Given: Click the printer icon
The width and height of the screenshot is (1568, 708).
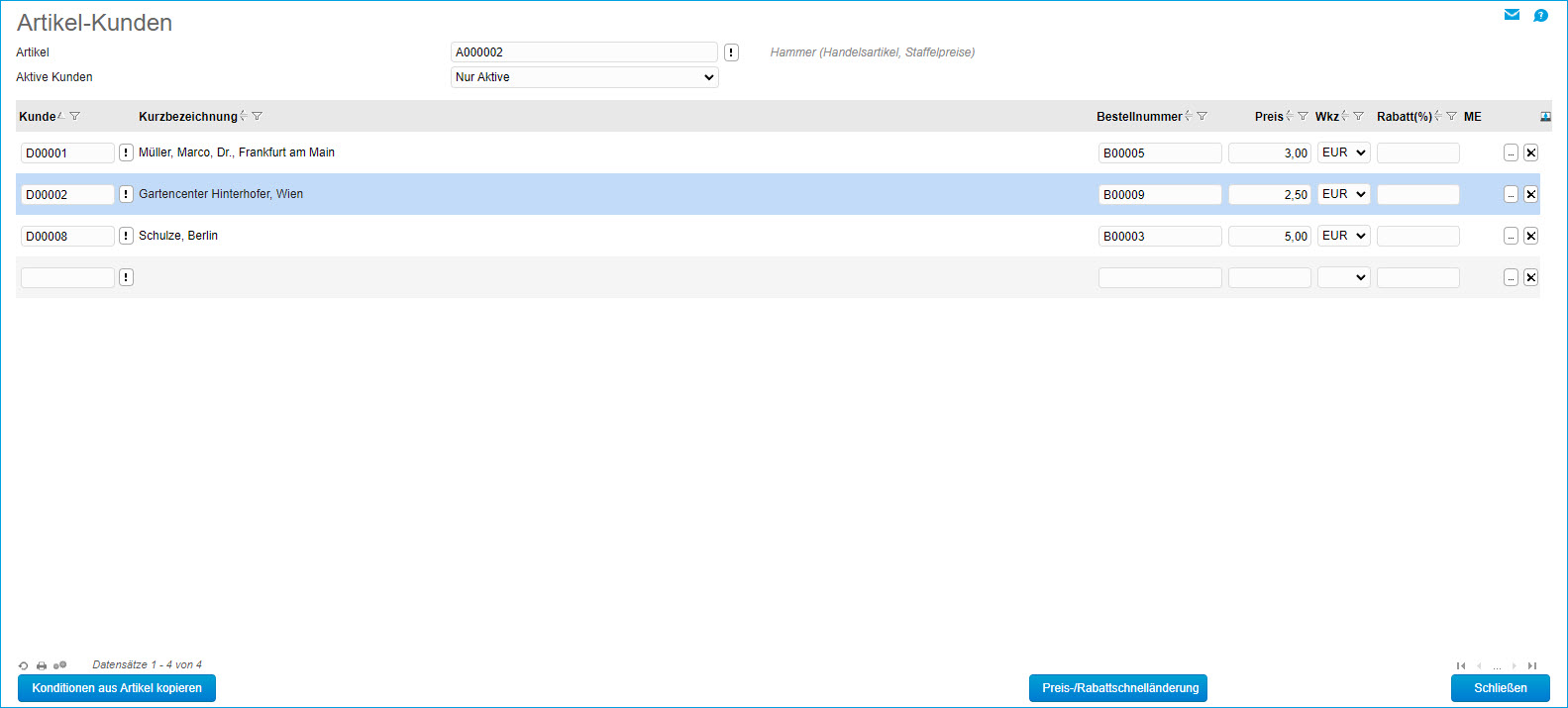Looking at the screenshot, I should coord(42,665).
